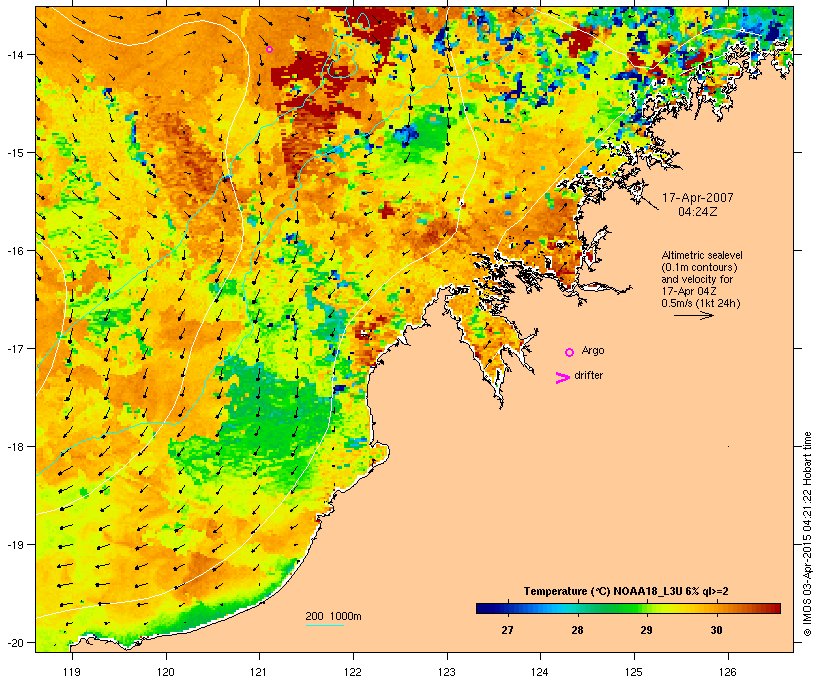The width and height of the screenshot is (820, 680).
Task: Click the vertical IMOS copyright timestamp text
Action: (x=807, y=534)
